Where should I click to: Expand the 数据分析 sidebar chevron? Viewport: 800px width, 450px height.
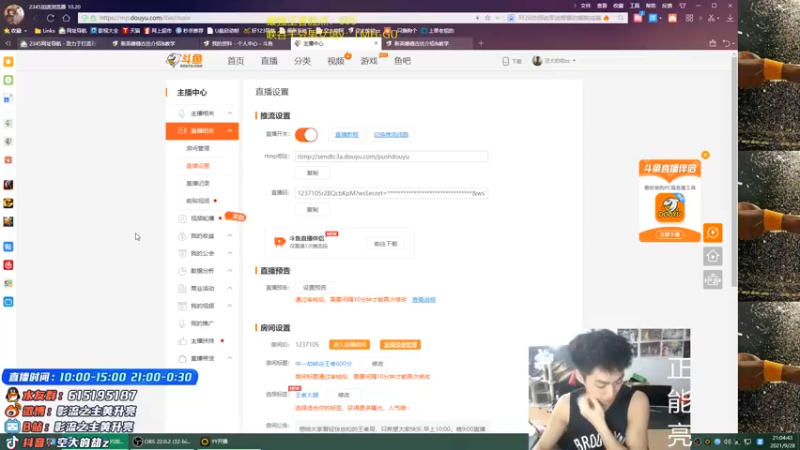coord(230,271)
